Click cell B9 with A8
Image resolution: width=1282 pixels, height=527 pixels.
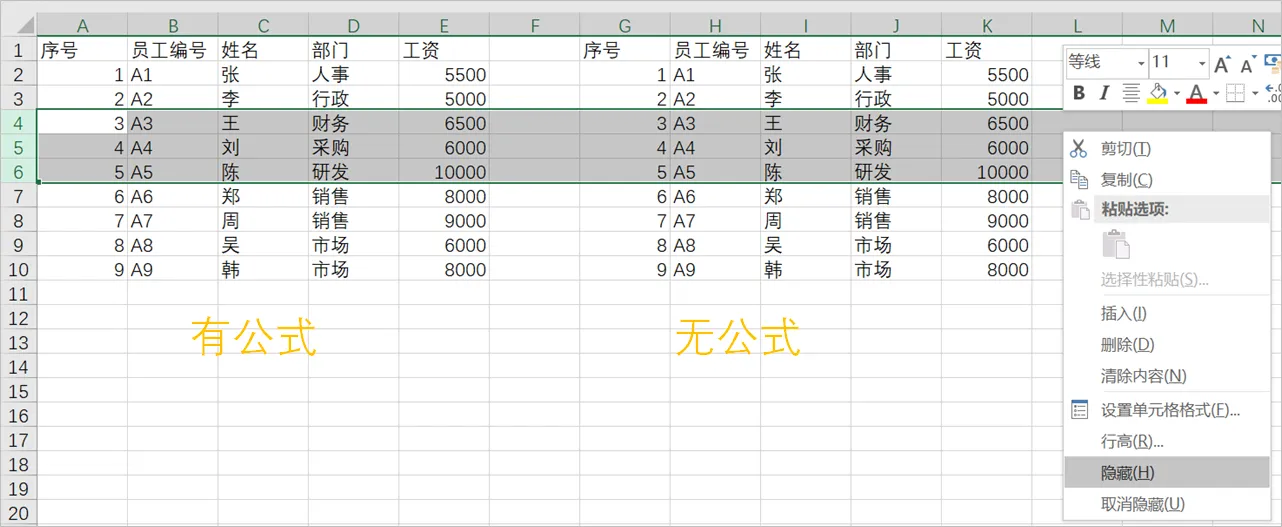coord(173,245)
